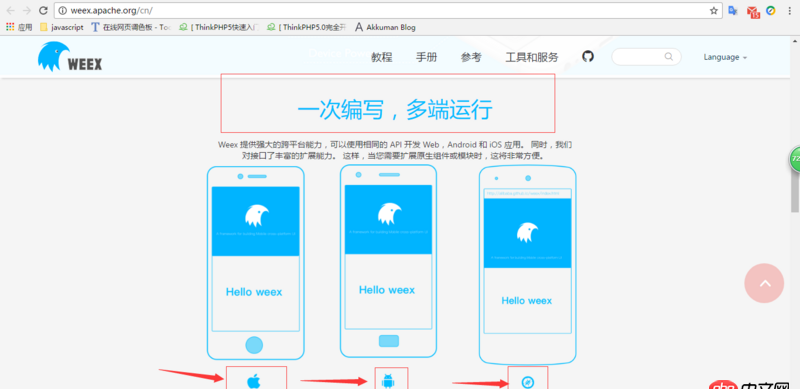Click the site info icon in address bar
The height and width of the screenshot is (389, 800).
pos(63,10)
